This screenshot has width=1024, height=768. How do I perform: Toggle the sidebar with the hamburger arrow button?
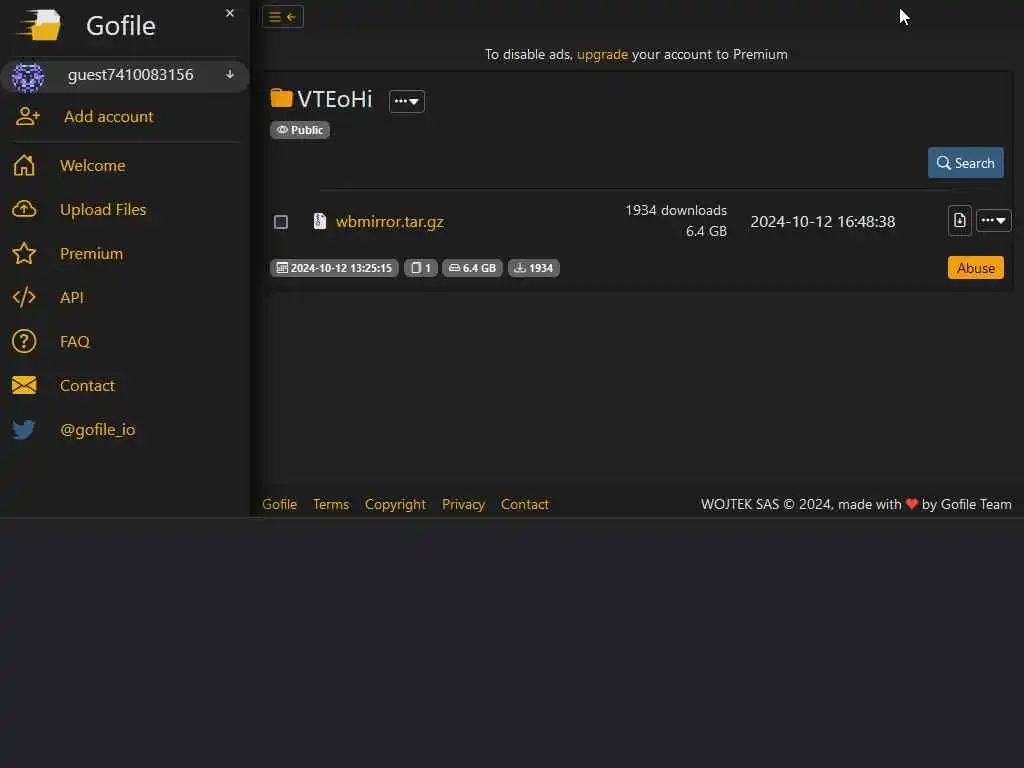pyautogui.click(x=283, y=17)
